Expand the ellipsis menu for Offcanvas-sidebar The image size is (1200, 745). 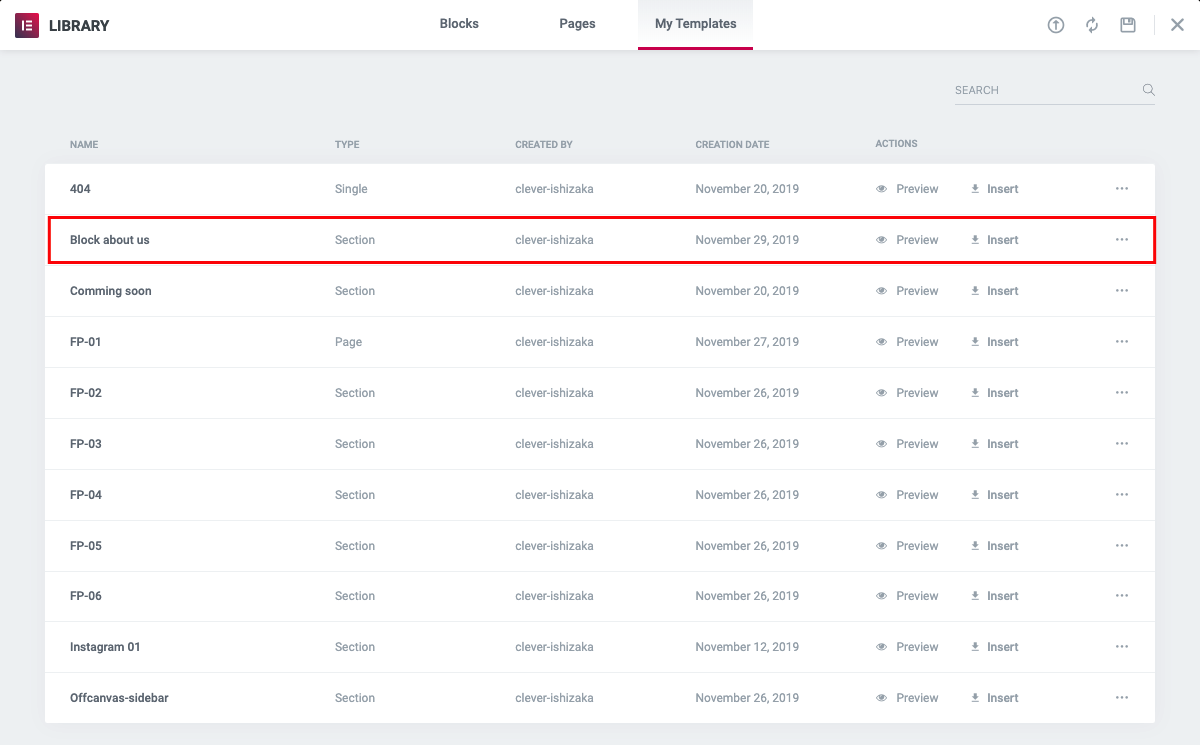[1122, 698]
